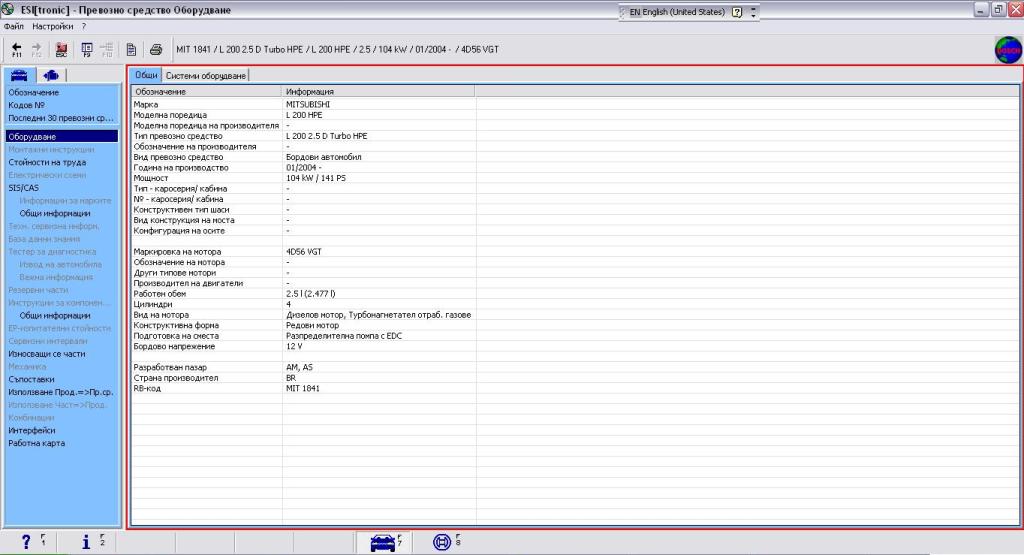Image resolution: width=1024 pixels, height=555 pixels.
Task: Select SIS/CAS in the sidebar
Action: pyautogui.click(x=24, y=187)
